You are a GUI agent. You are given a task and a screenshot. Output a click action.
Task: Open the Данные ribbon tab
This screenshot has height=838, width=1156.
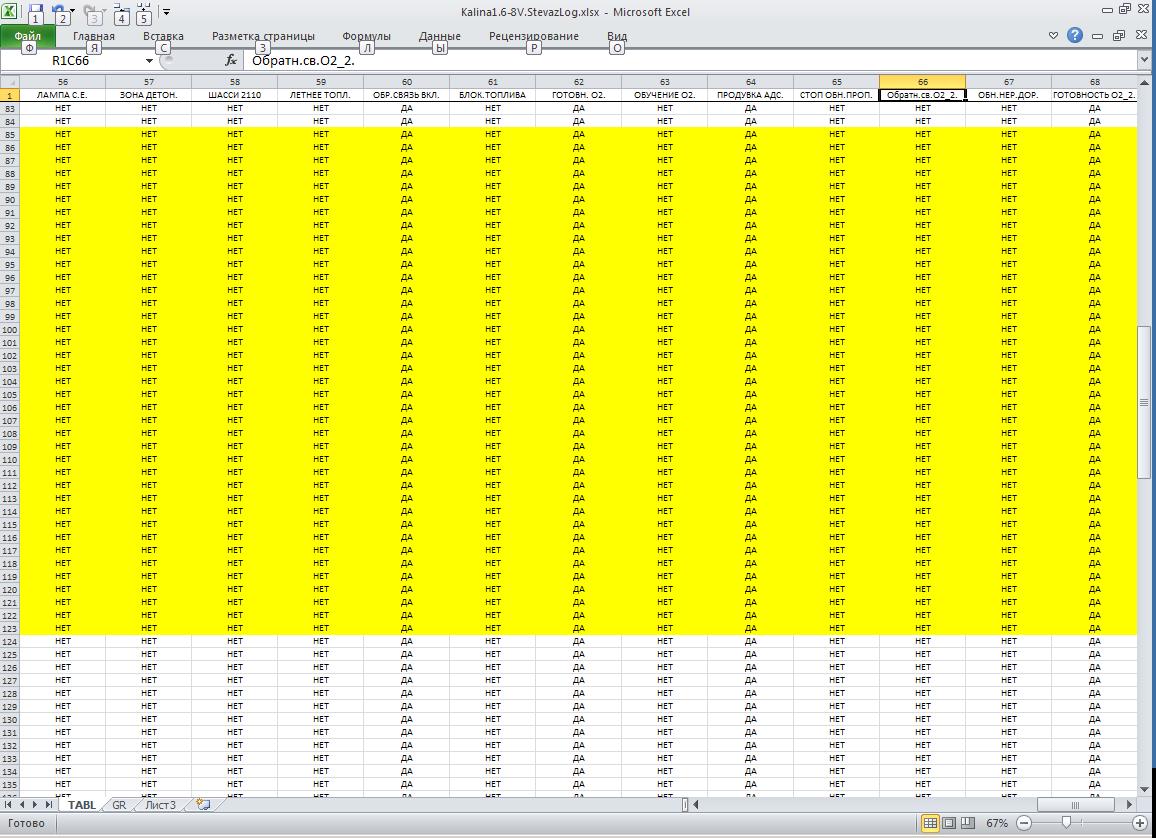tap(440, 36)
